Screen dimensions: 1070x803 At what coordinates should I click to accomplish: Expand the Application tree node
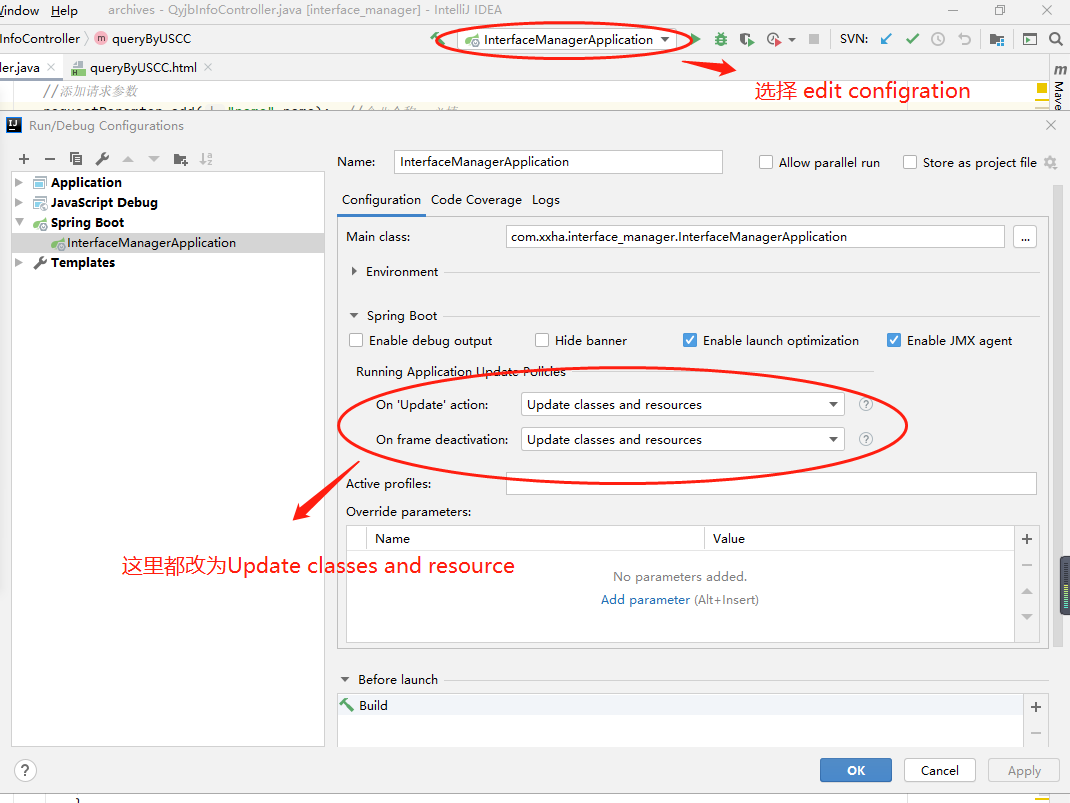pyautogui.click(x=19, y=182)
